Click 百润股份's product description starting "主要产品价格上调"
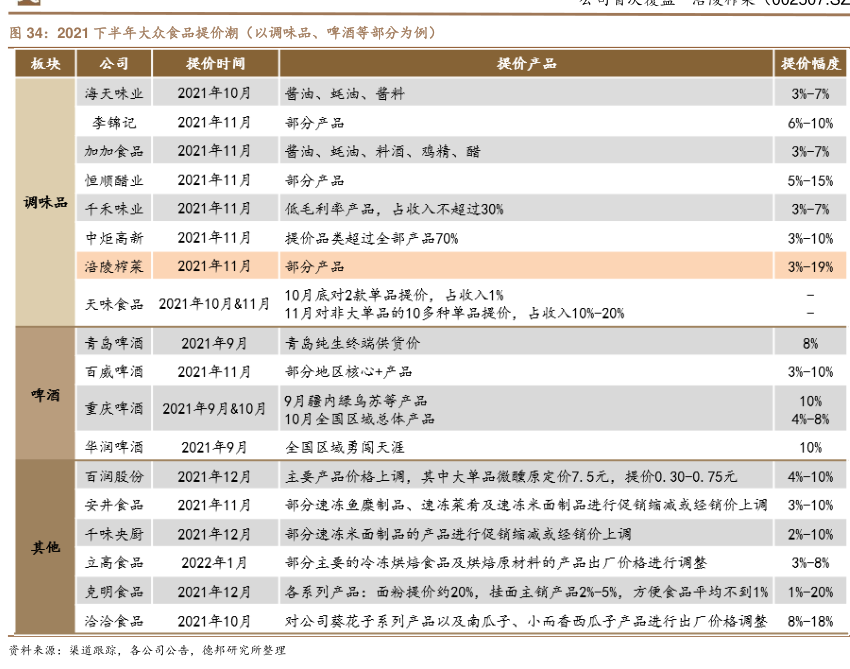The width and height of the screenshot is (850, 669). point(511,477)
